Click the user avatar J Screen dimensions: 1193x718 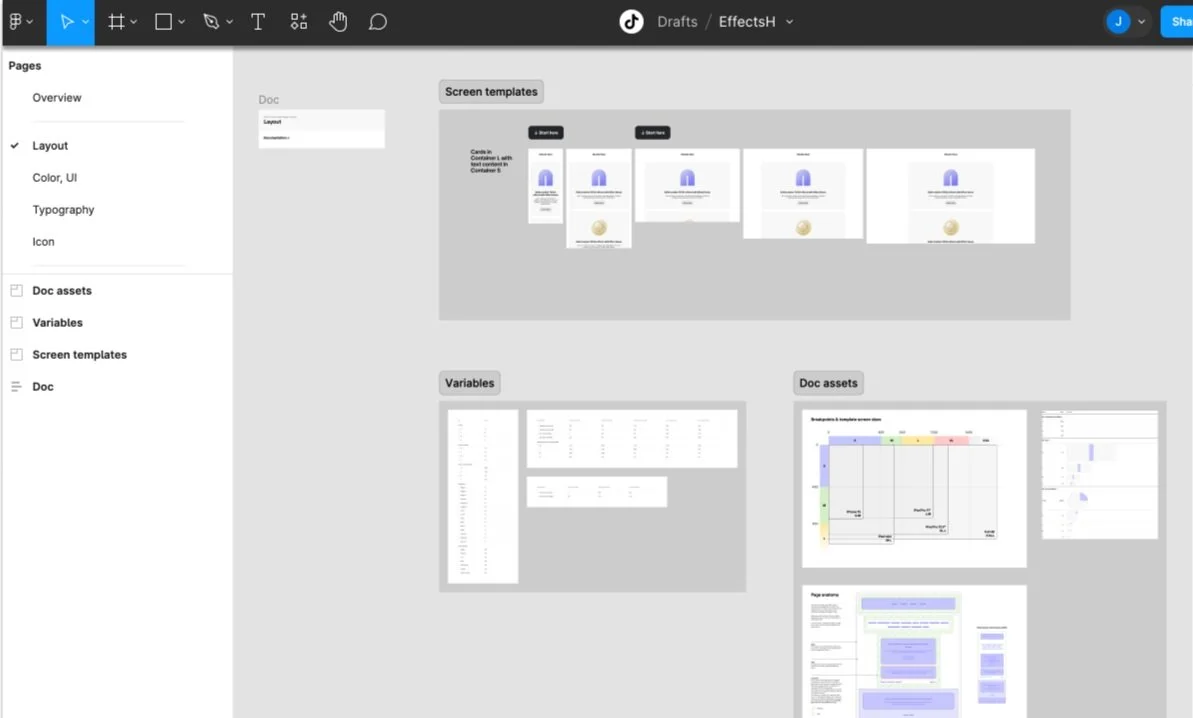(x=1118, y=22)
